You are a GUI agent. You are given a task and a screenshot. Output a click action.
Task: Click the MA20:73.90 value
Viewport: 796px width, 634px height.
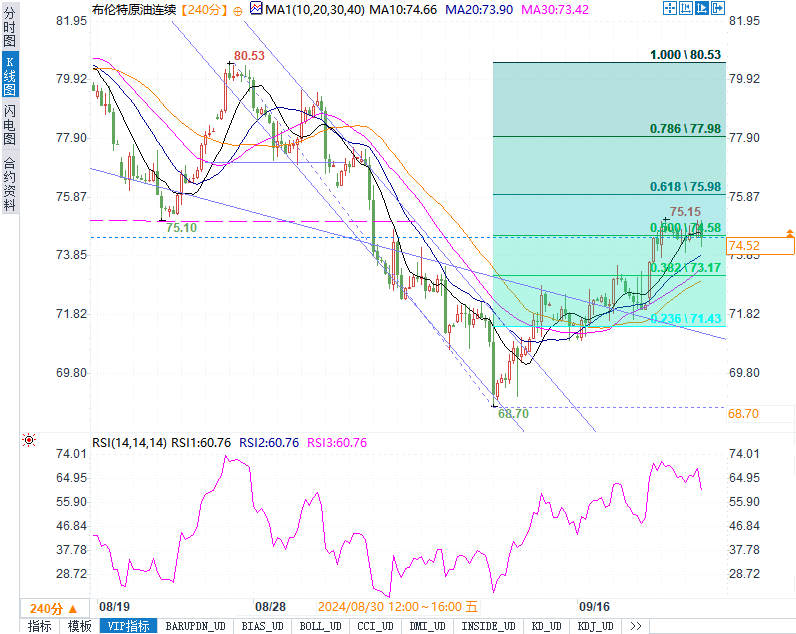(479, 10)
